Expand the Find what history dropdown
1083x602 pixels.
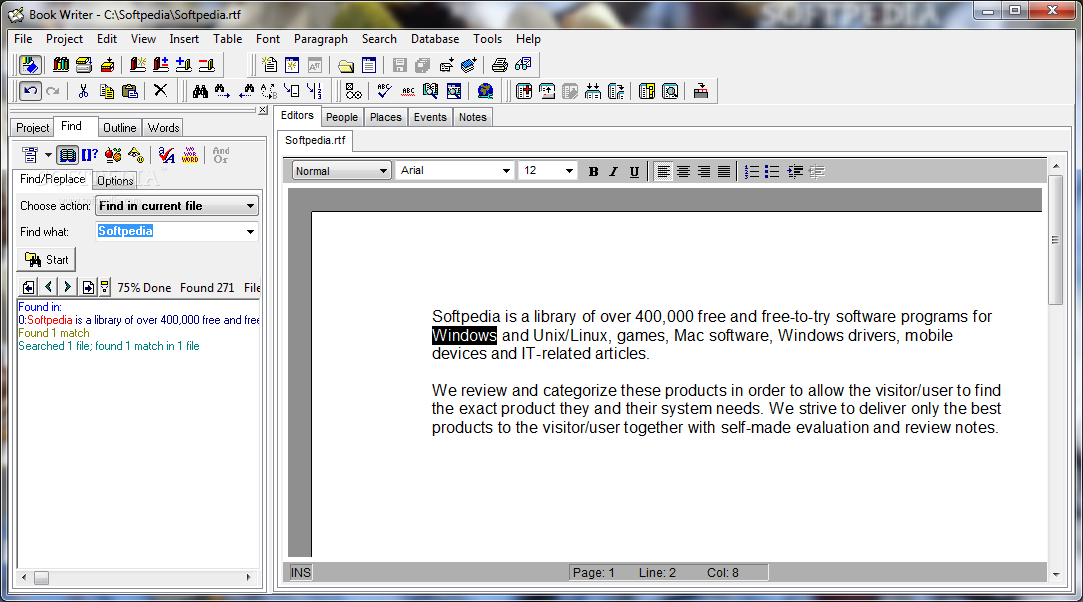pyautogui.click(x=250, y=231)
